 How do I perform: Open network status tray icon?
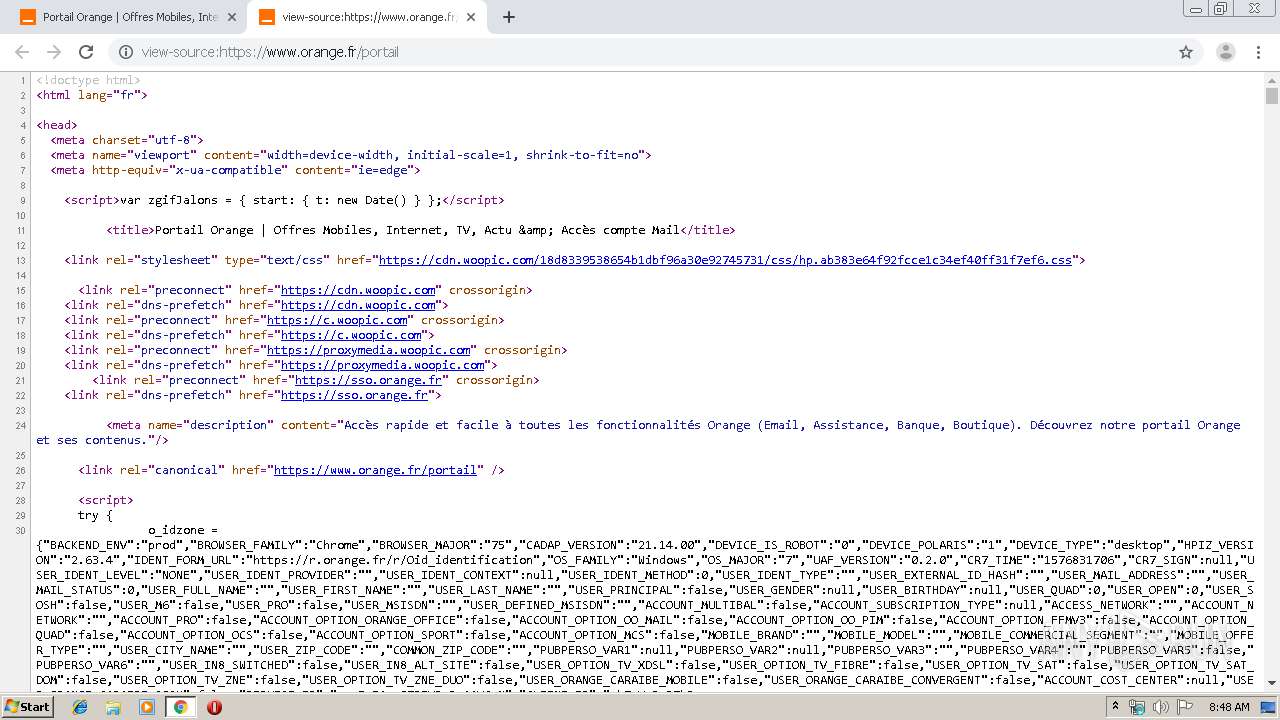click(x=1137, y=707)
